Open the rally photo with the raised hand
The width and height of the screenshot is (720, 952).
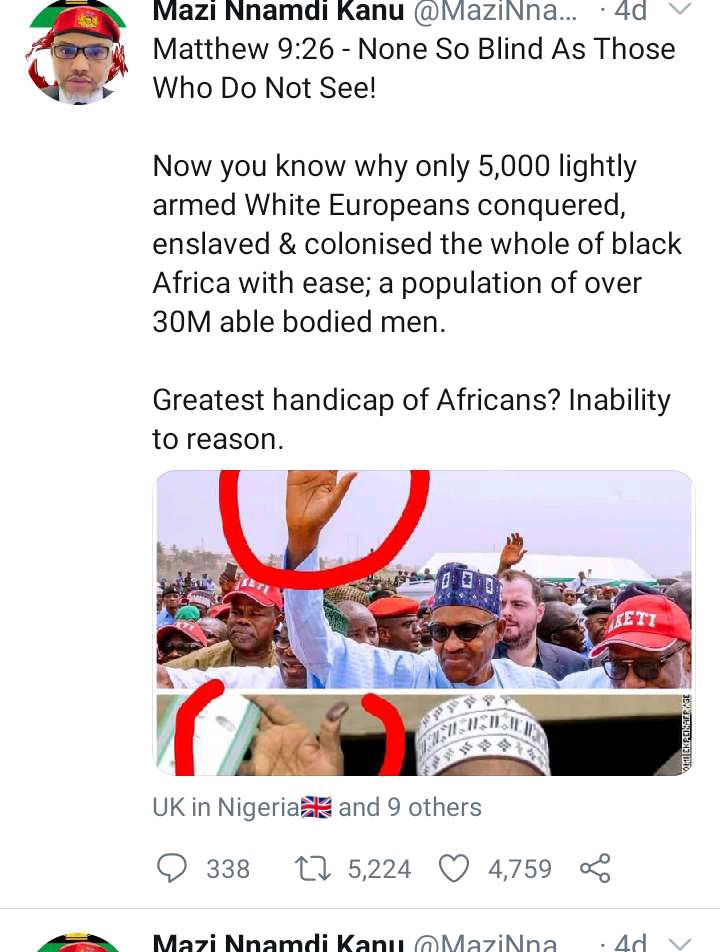[424, 580]
